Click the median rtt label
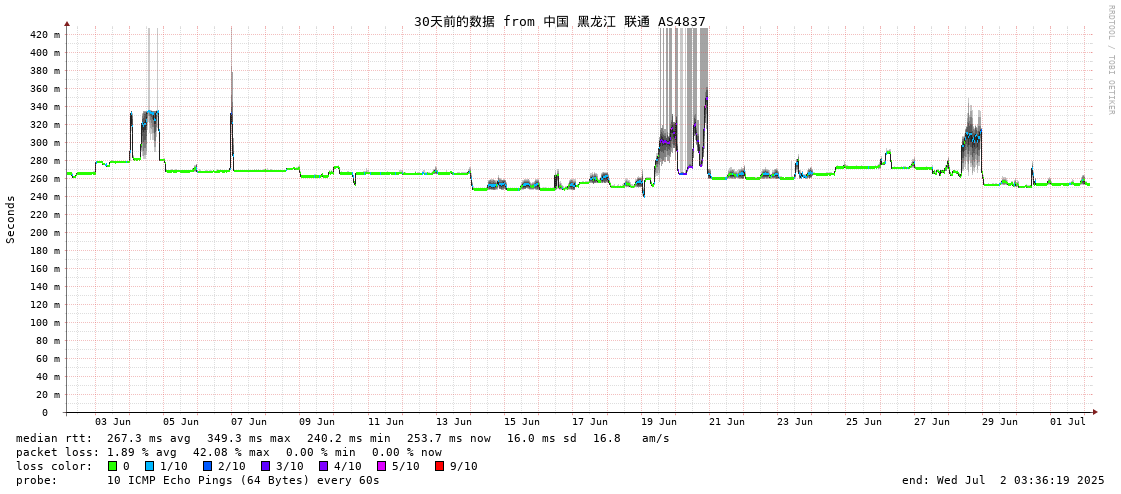This screenshot has height=494, width=1121. point(54,438)
